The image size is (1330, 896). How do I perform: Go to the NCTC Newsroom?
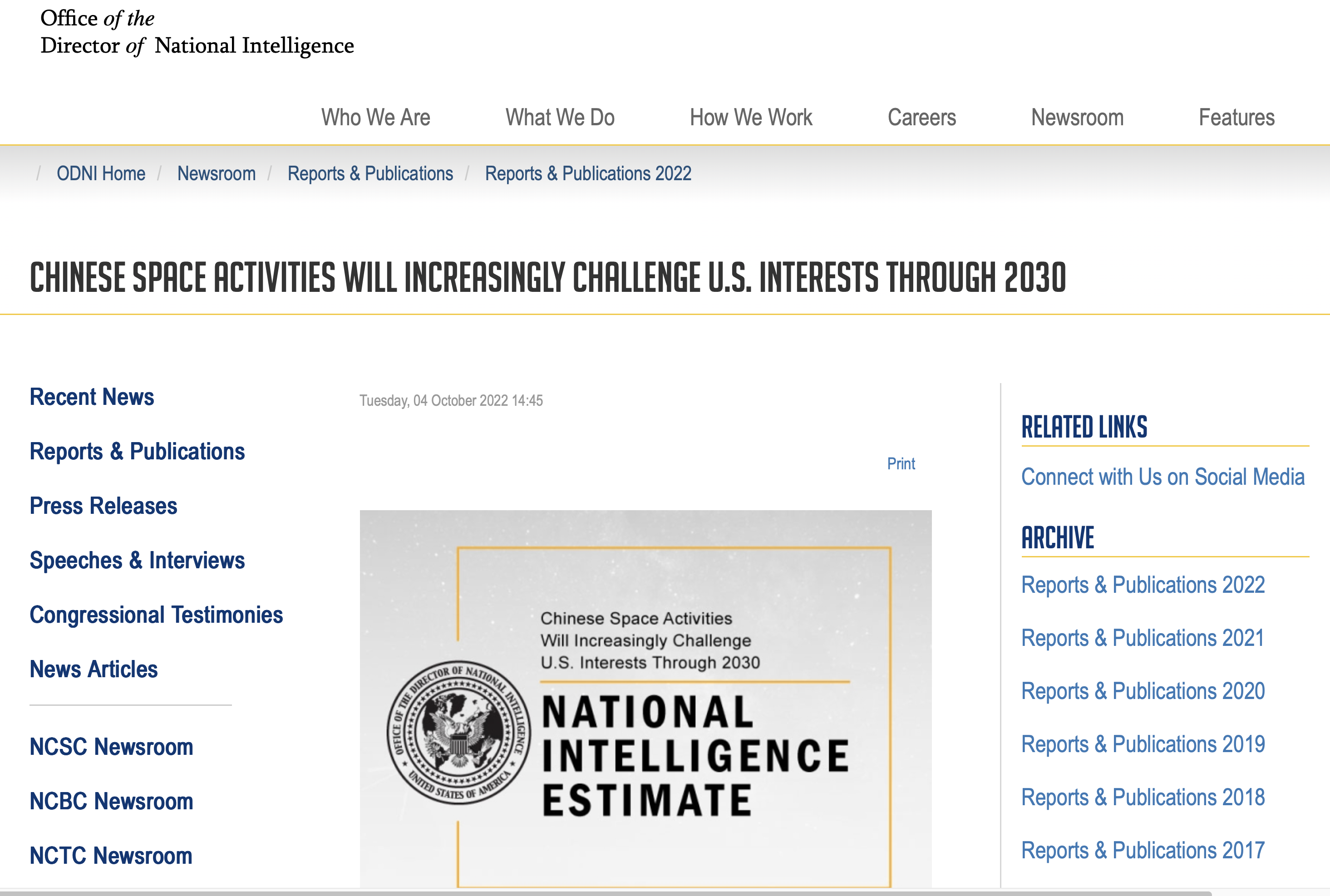pyautogui.click(x=111, y=856)
